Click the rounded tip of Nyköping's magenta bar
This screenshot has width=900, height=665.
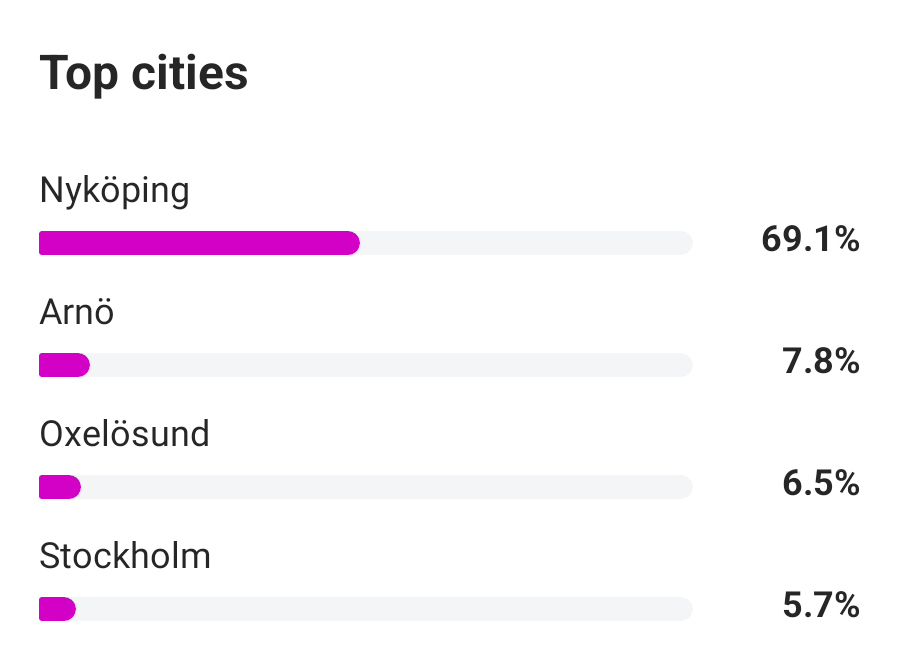[x=353, y=243]
